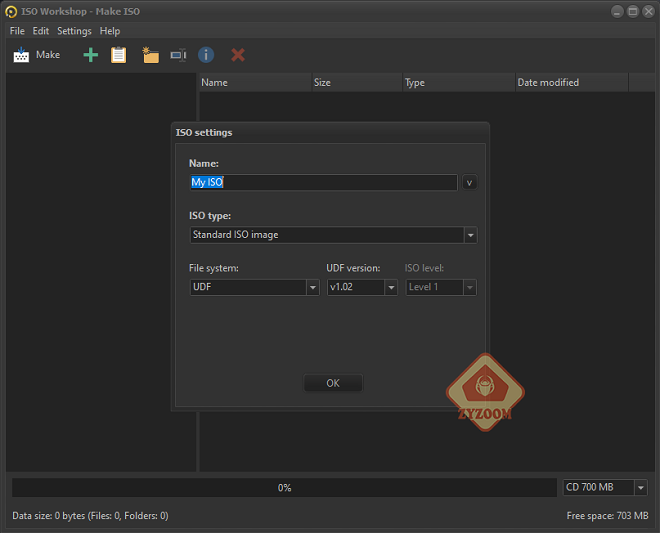Click the 0% capacity progress bar
The width and height of the screenshot is (660, 533).
(285, 488)
